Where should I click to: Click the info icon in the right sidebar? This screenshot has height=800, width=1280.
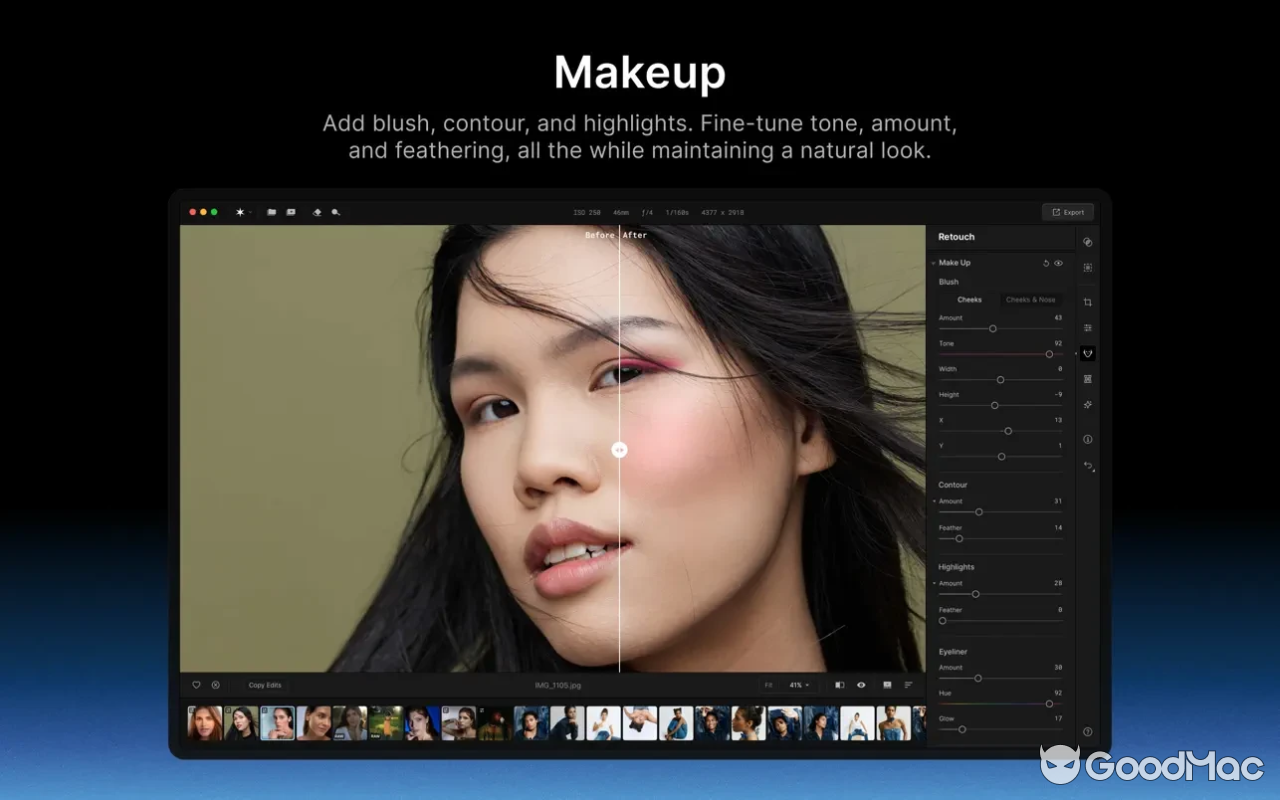pos(1087,439)
